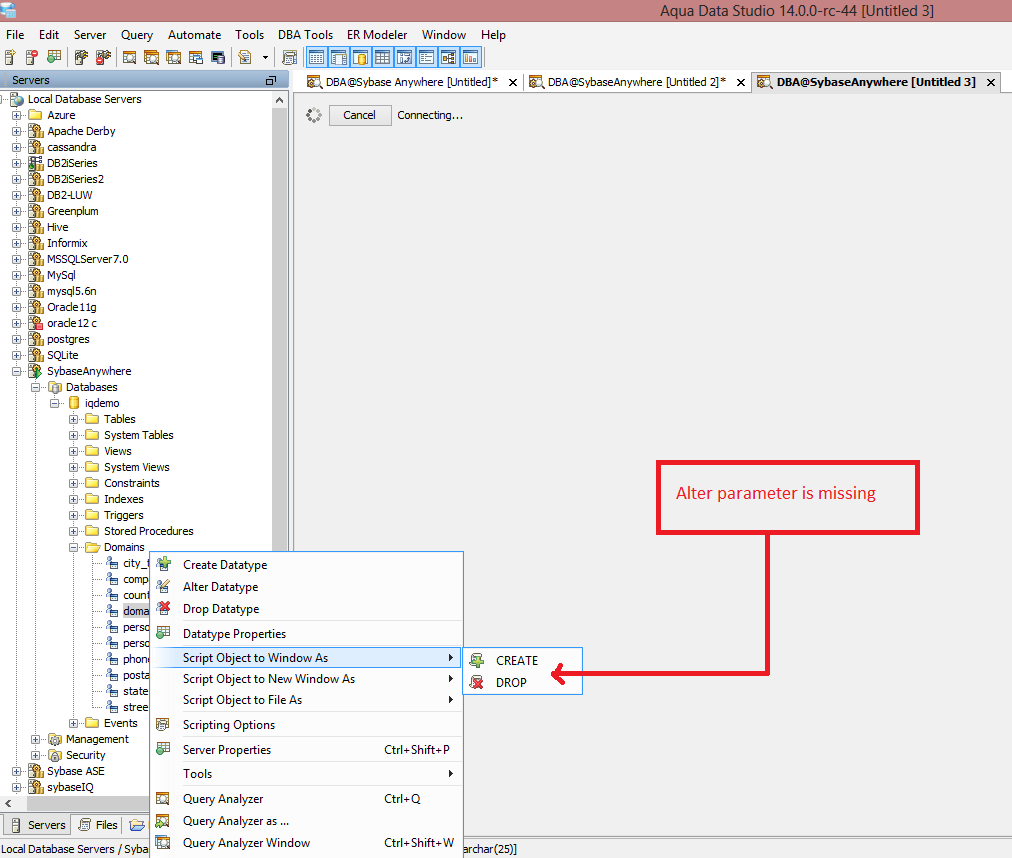
Task: Click the iqdemo database cylinder icon
Action: tap(74, 403)
